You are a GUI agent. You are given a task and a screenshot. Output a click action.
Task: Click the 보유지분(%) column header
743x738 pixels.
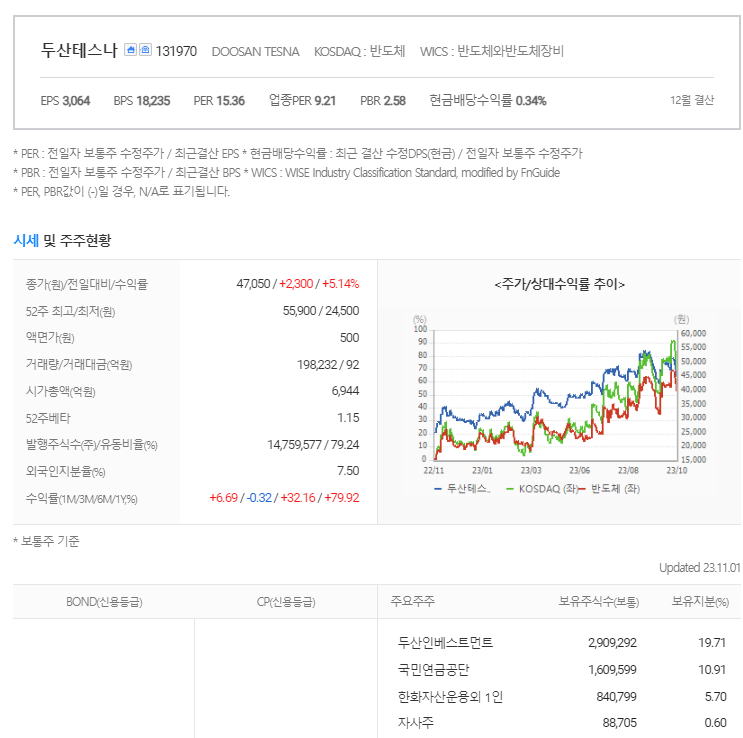(700, 601)
